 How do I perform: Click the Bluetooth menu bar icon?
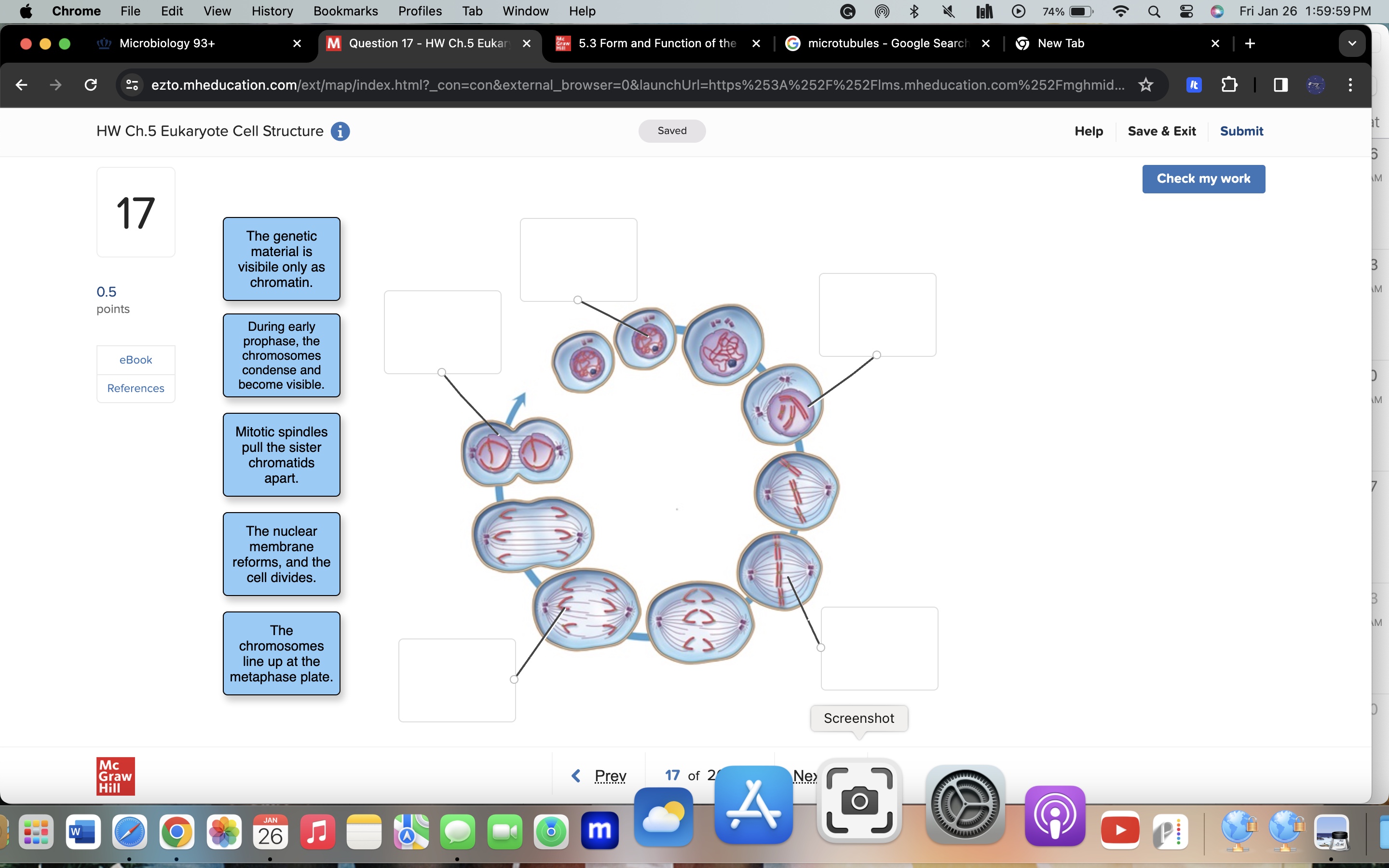(914, 12)
